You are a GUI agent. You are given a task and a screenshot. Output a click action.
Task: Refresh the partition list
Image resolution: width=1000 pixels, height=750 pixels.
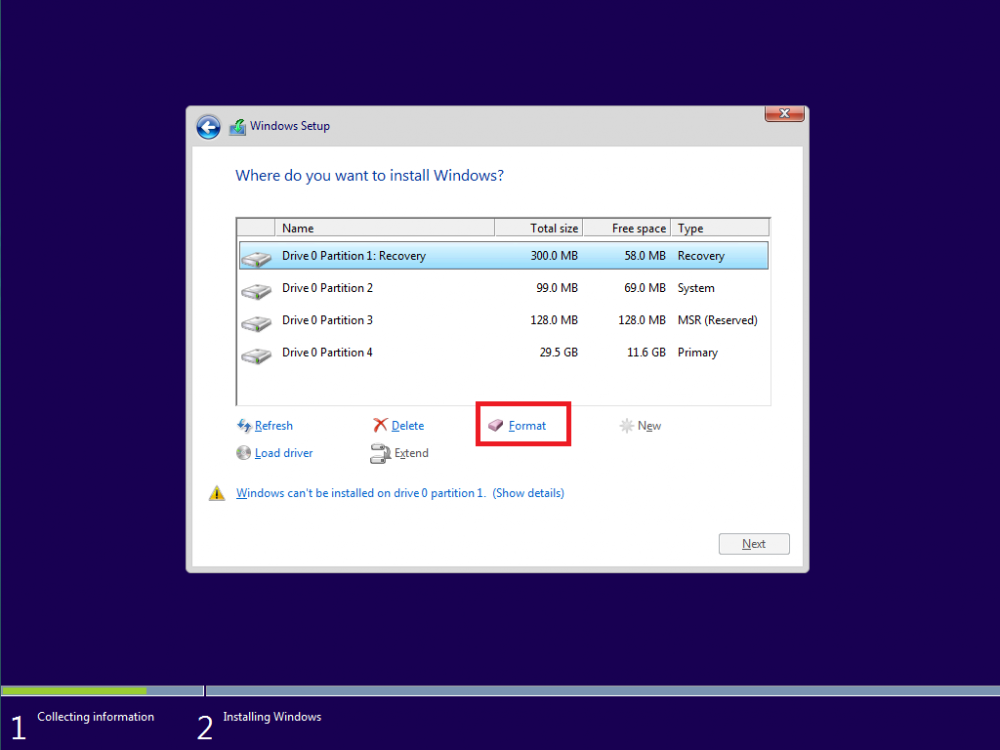(x=274, y=425)
